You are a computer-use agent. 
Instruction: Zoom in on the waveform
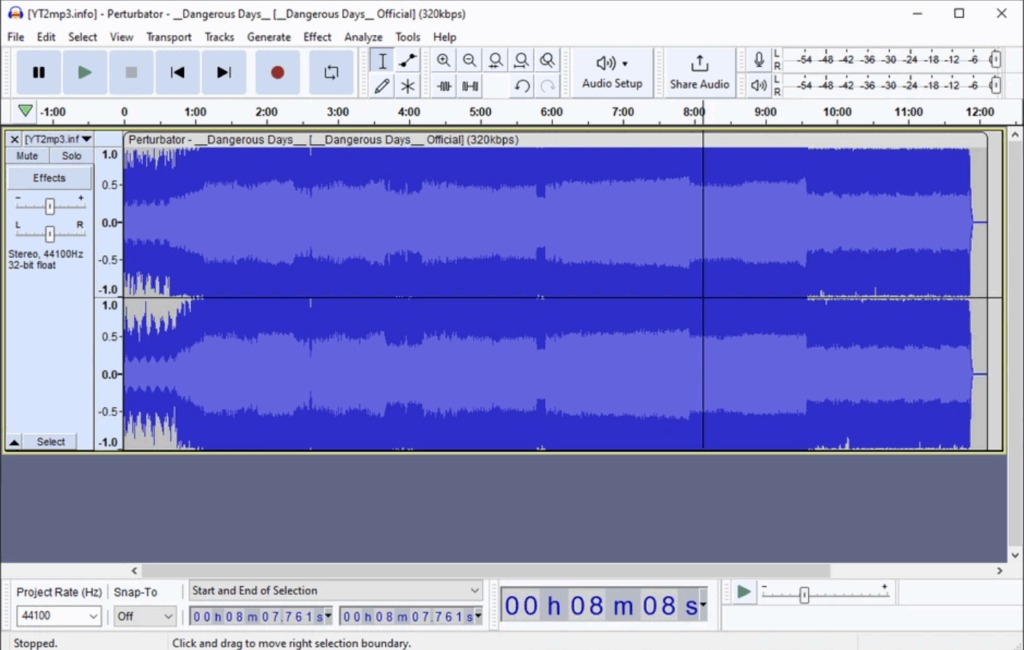tap(444, 60)
